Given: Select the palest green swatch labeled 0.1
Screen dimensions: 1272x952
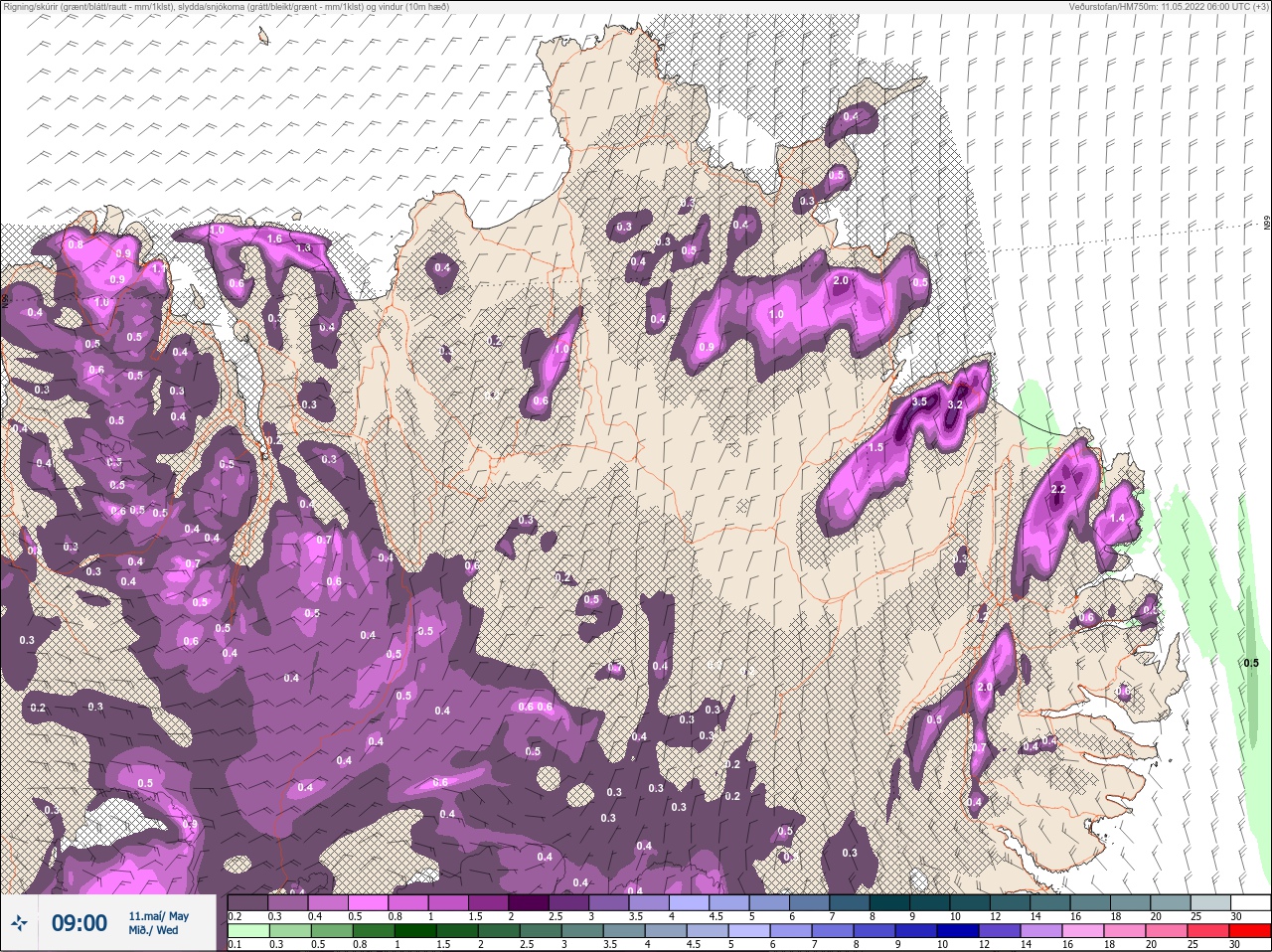Looking at the screenshot, I should [248, 930].
